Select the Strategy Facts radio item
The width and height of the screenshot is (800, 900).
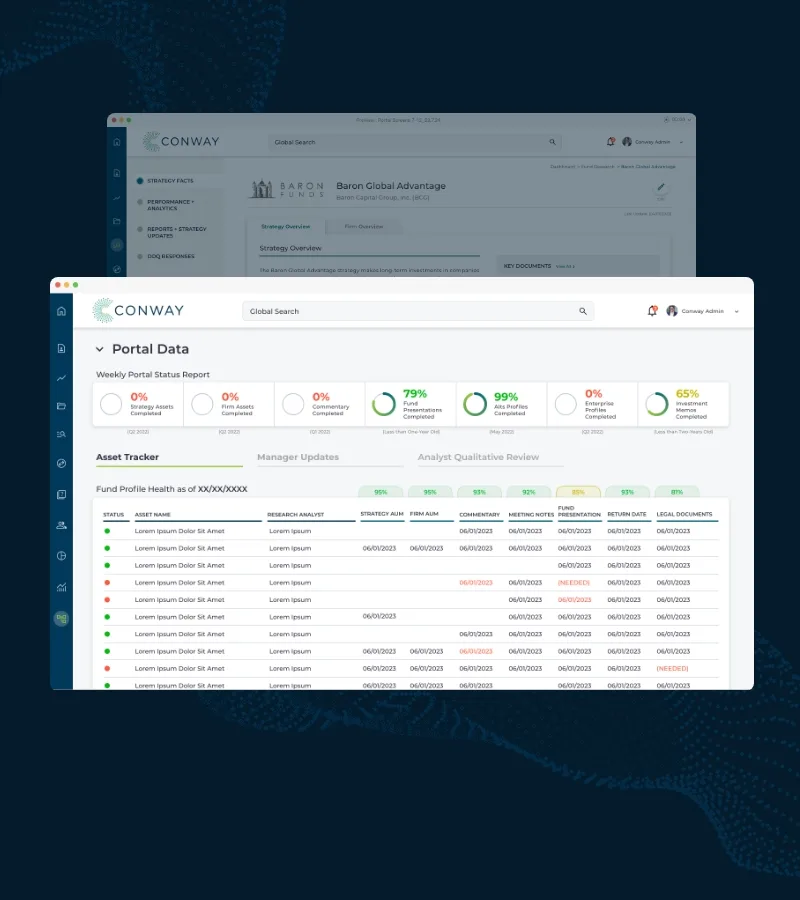point(140,181)
